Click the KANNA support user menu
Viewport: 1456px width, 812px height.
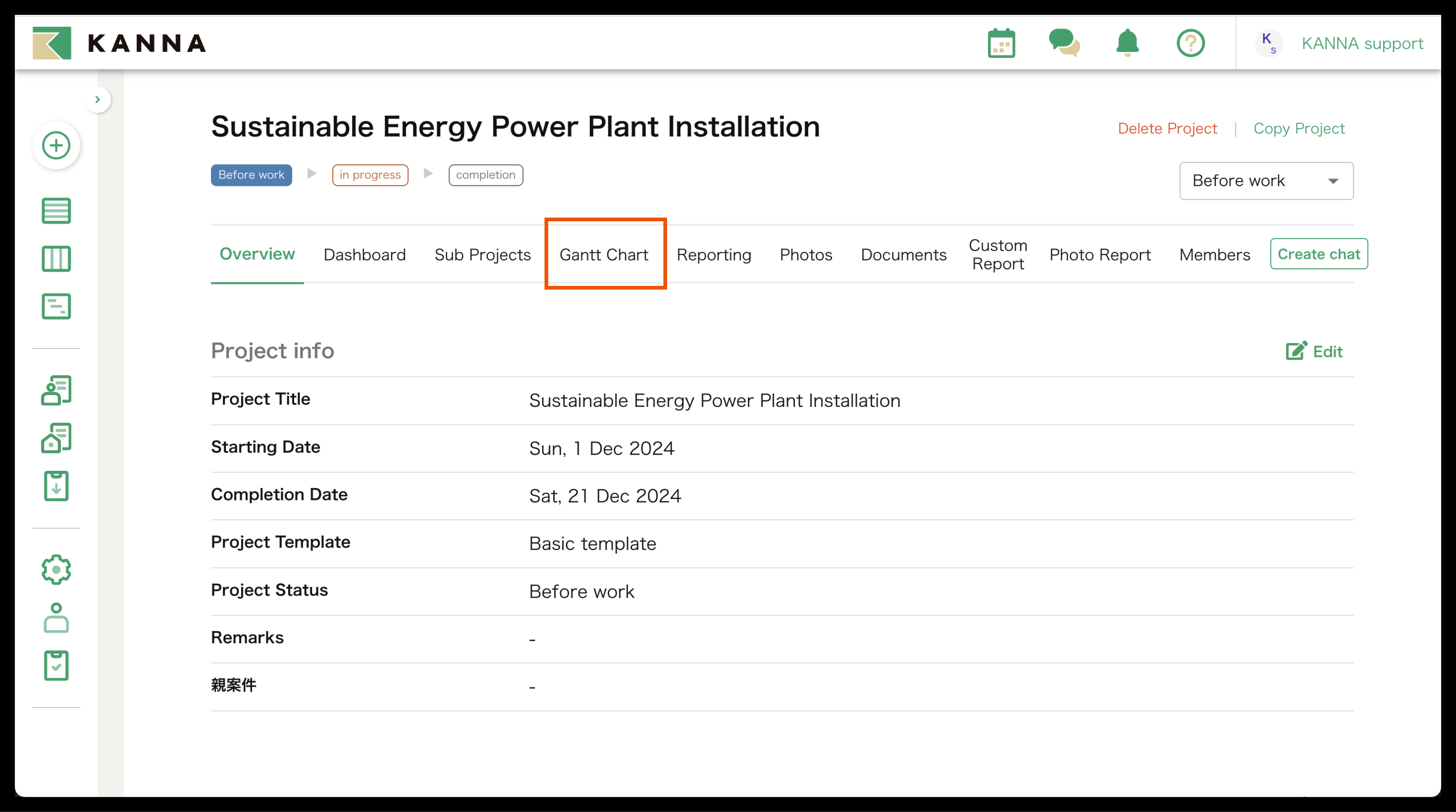pyautogui.click(x=1361, y=43)
